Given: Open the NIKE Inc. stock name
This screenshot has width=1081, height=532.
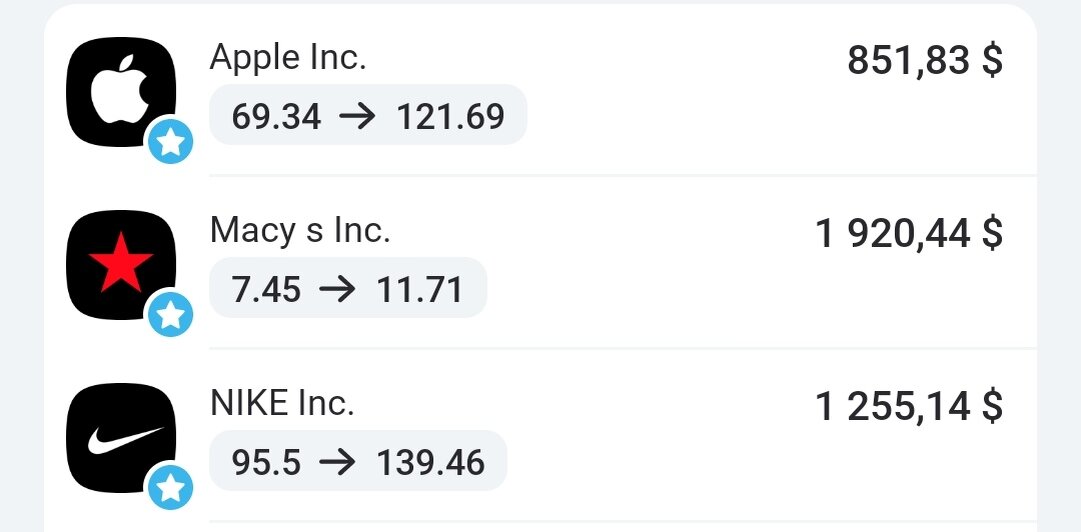Looking at the screenshot, I should [282, 403].
